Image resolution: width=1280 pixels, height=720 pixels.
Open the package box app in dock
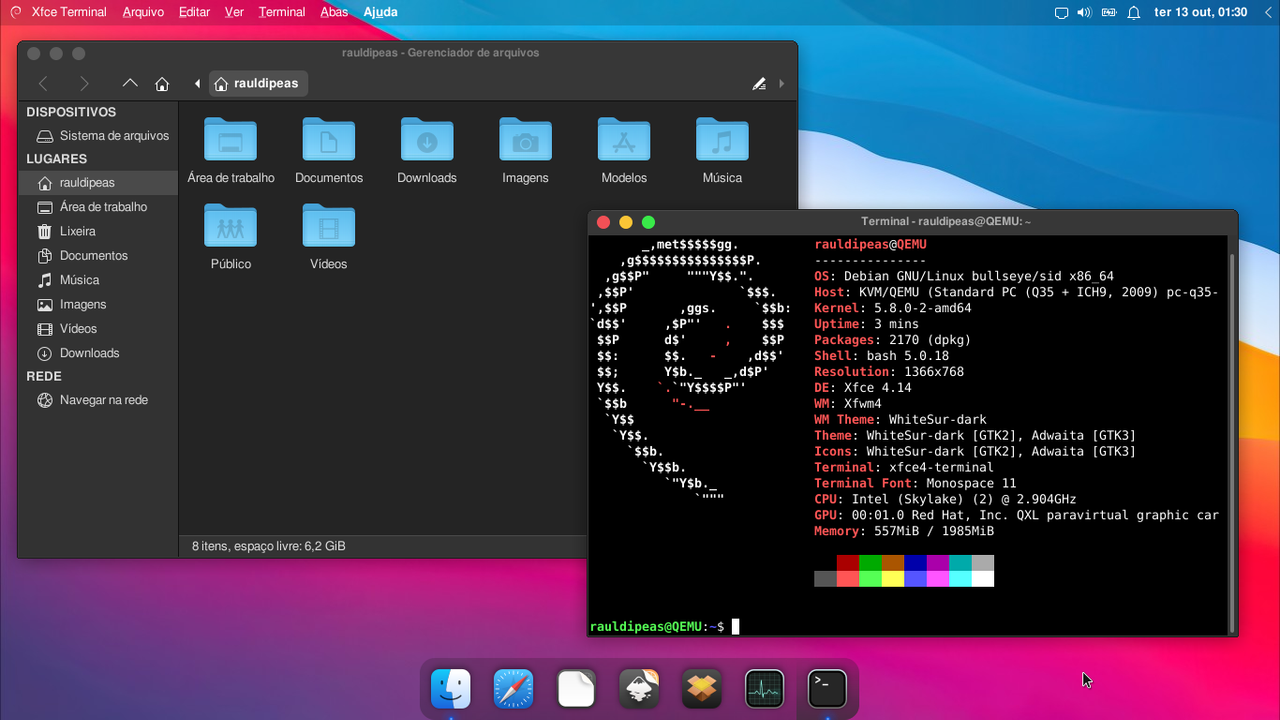pos(702,689)
